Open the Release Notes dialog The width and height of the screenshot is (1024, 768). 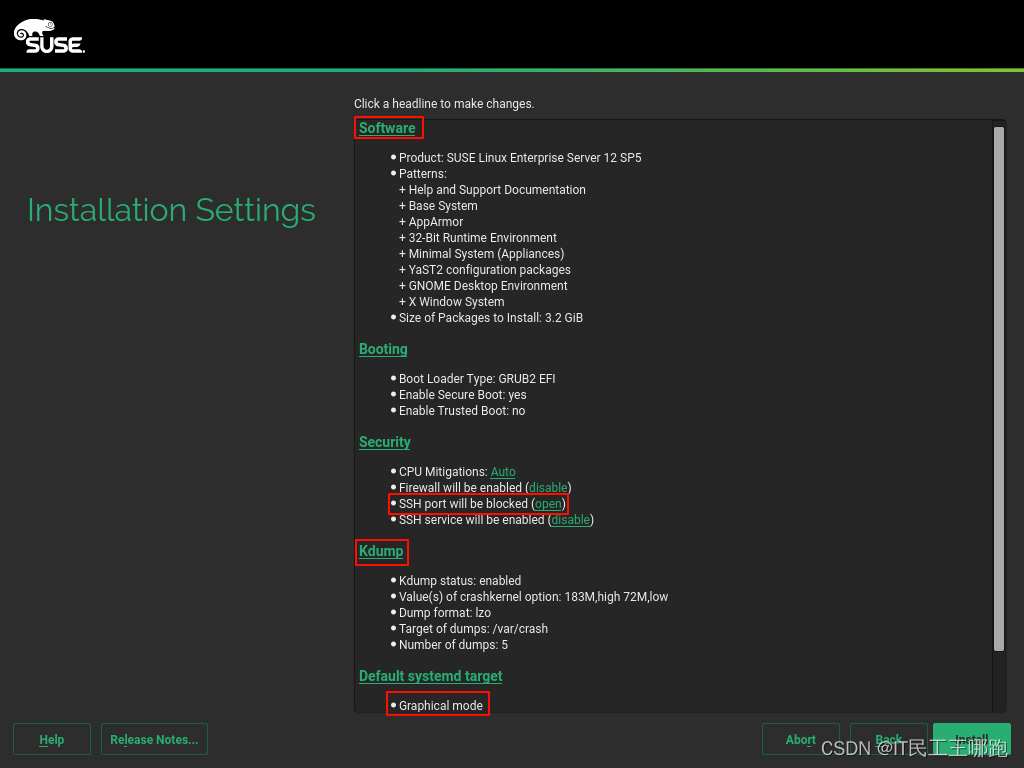pos(154,739)
